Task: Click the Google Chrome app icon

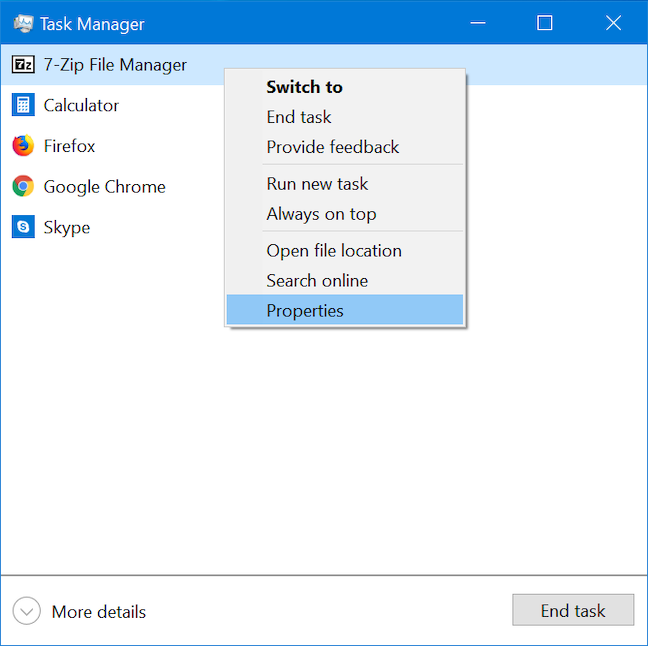Action: pos(23,186)
